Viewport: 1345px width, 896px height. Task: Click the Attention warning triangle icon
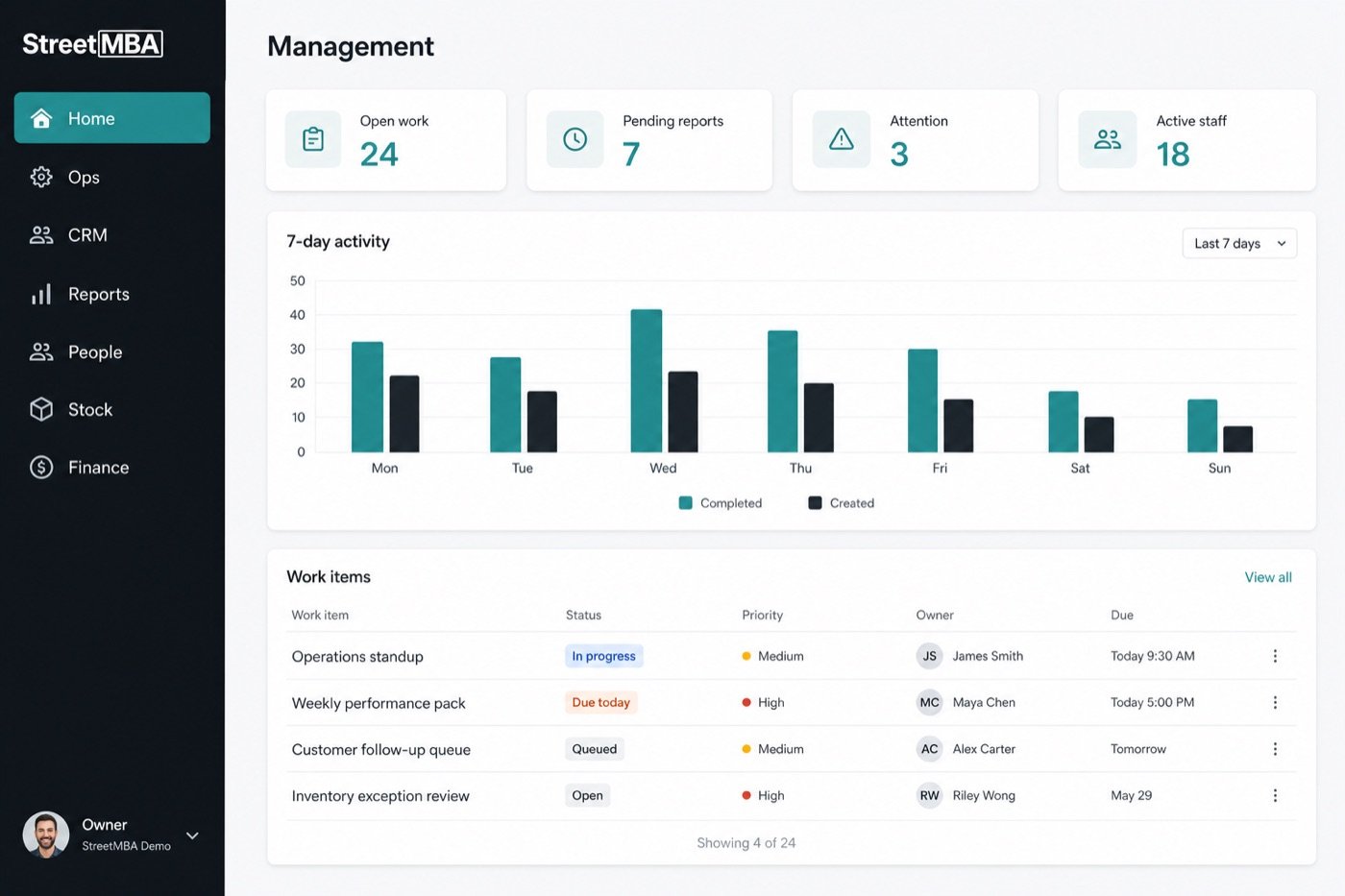(x=842, y=139)
